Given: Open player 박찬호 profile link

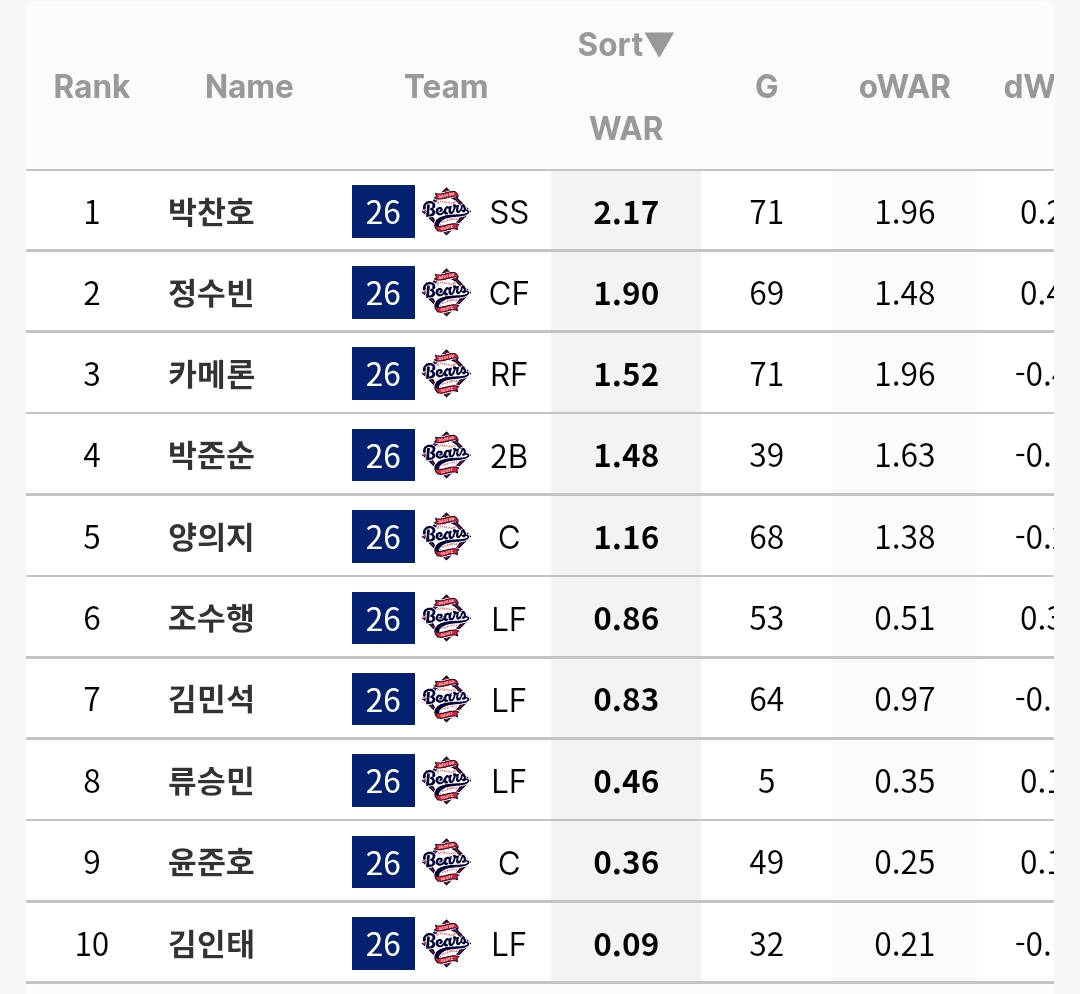Looking at the screenshot, I should point(211,211).
